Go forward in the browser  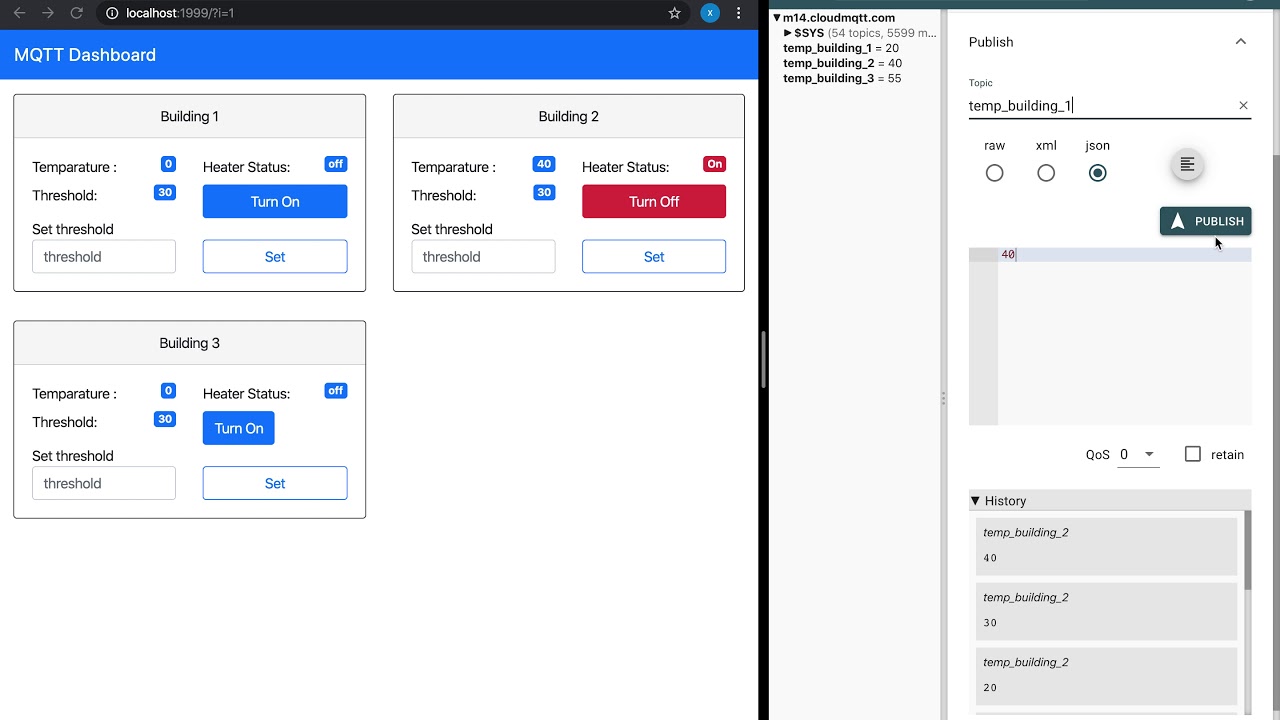(x=48, y=13)
